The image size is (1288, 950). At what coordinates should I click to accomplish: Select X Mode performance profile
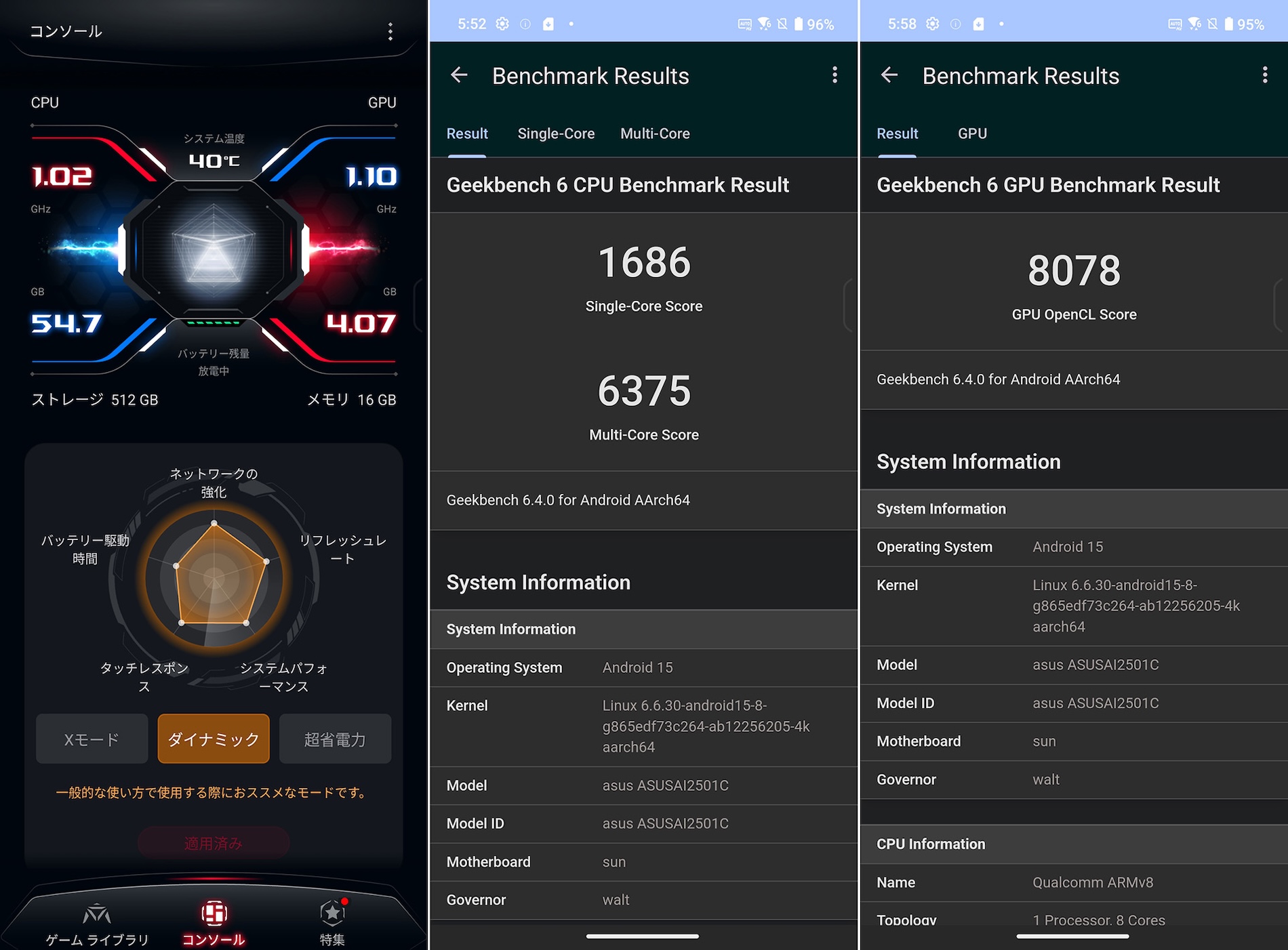click(92, 739)
